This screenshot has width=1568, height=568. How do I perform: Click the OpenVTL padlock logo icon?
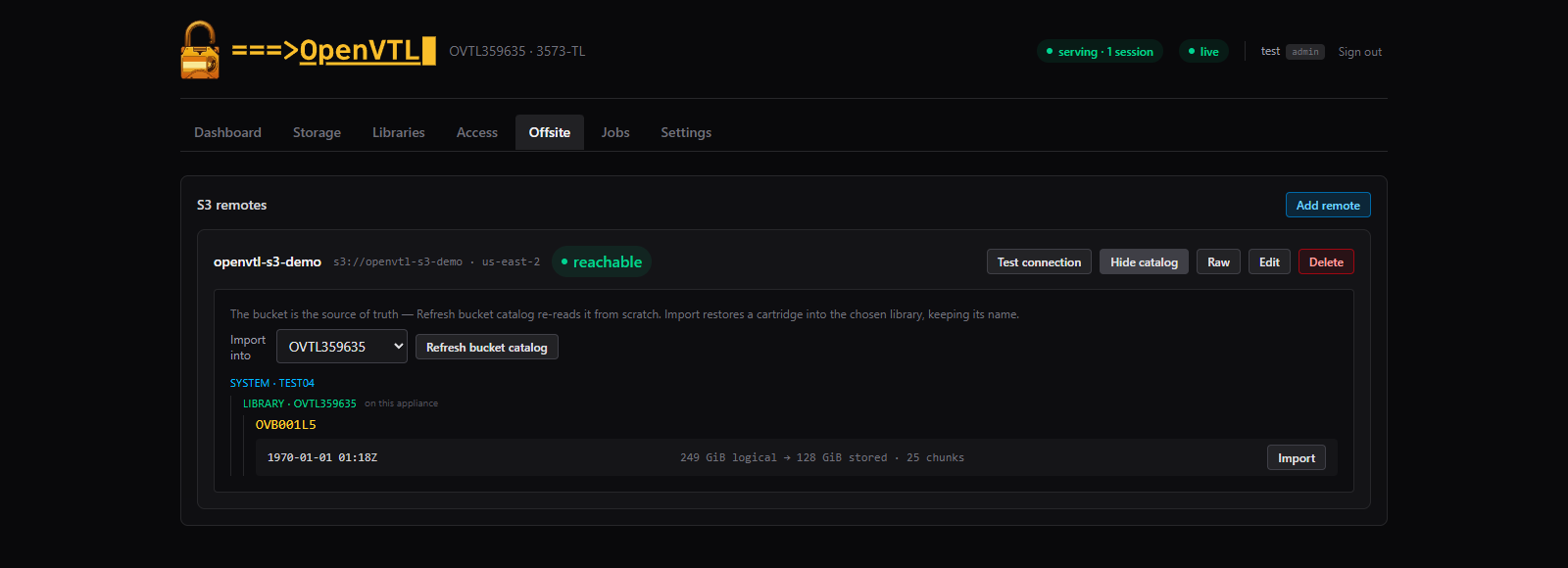coord(200,50)
